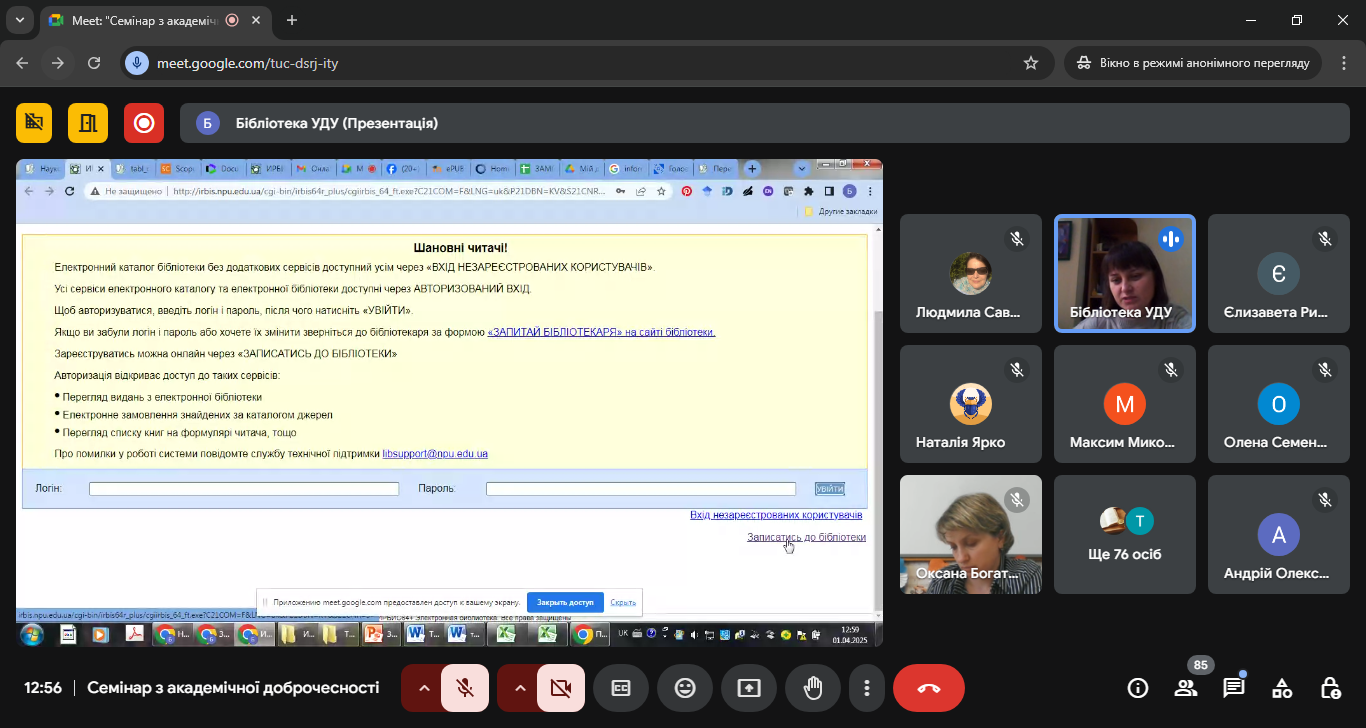Image resolution: width=1366 pixels, height=728 pixels.
Task: Unmute the microphone in the call bar
Action: point(465,688)
